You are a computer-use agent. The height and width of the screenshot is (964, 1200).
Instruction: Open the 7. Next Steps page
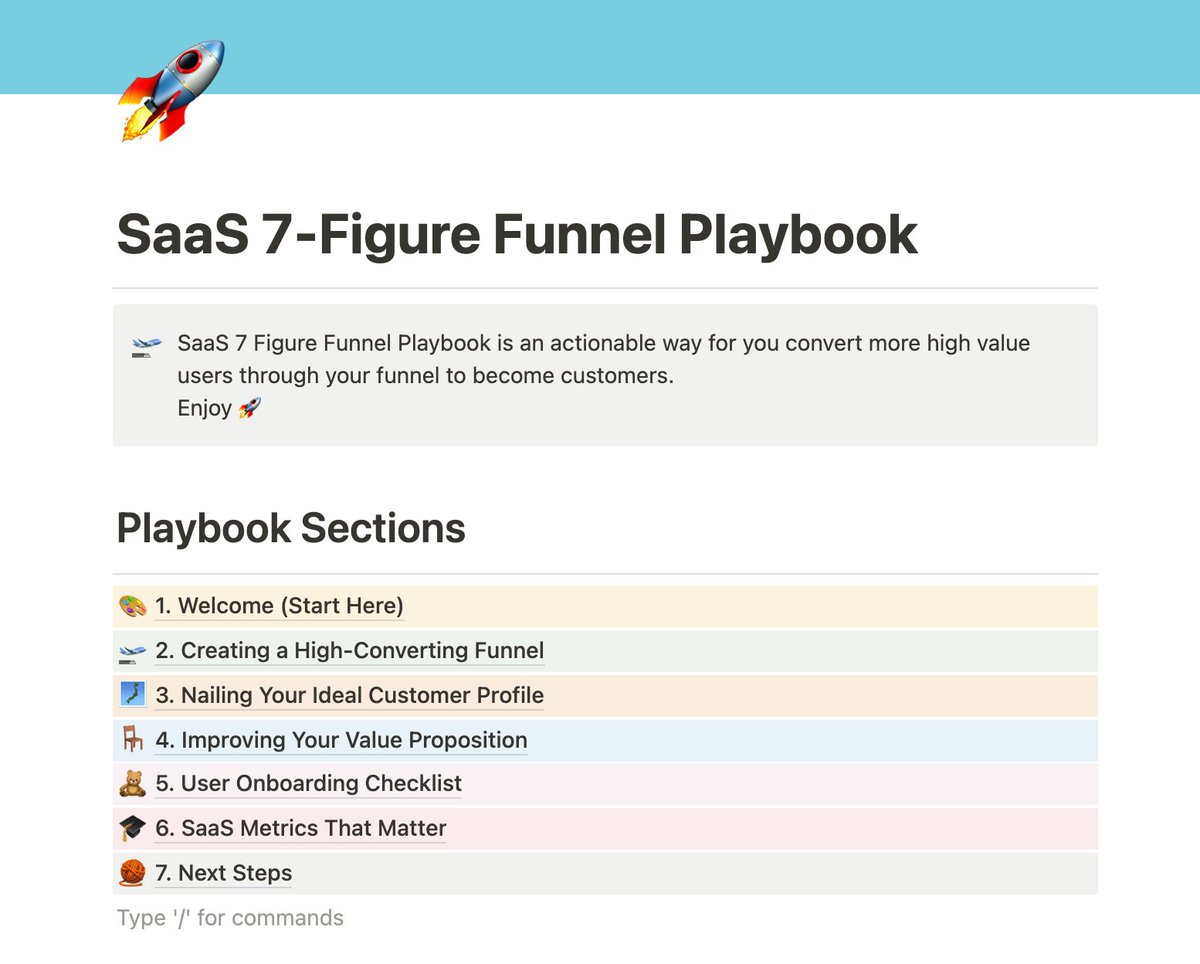click(223, 873)
